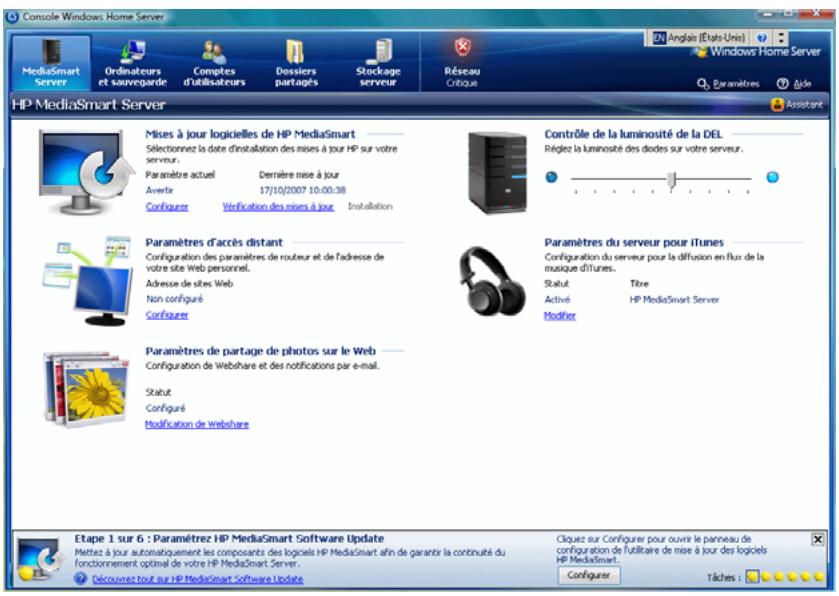This screenshot has width=839, height=596.
Task: Open Comptes d'utilisateurs tab
Action: (214, 63)
